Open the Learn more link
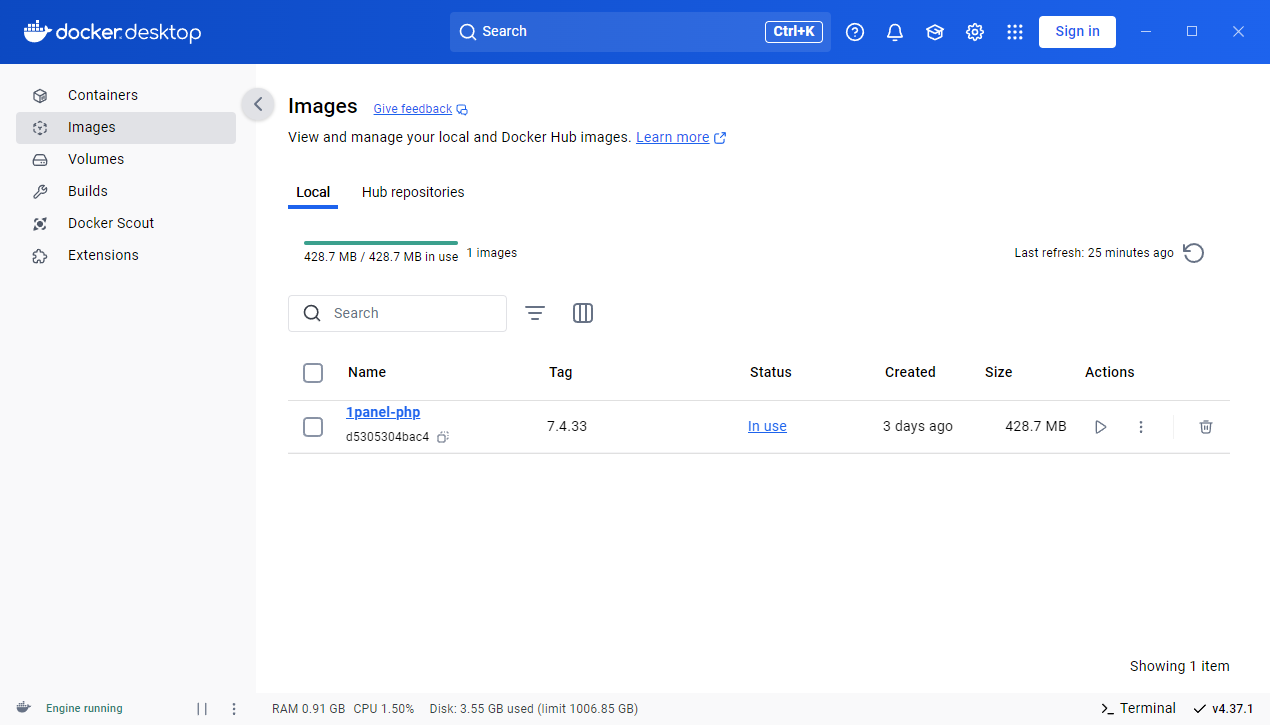This screenshot has width=1270, height=725. tap(672, 138)
